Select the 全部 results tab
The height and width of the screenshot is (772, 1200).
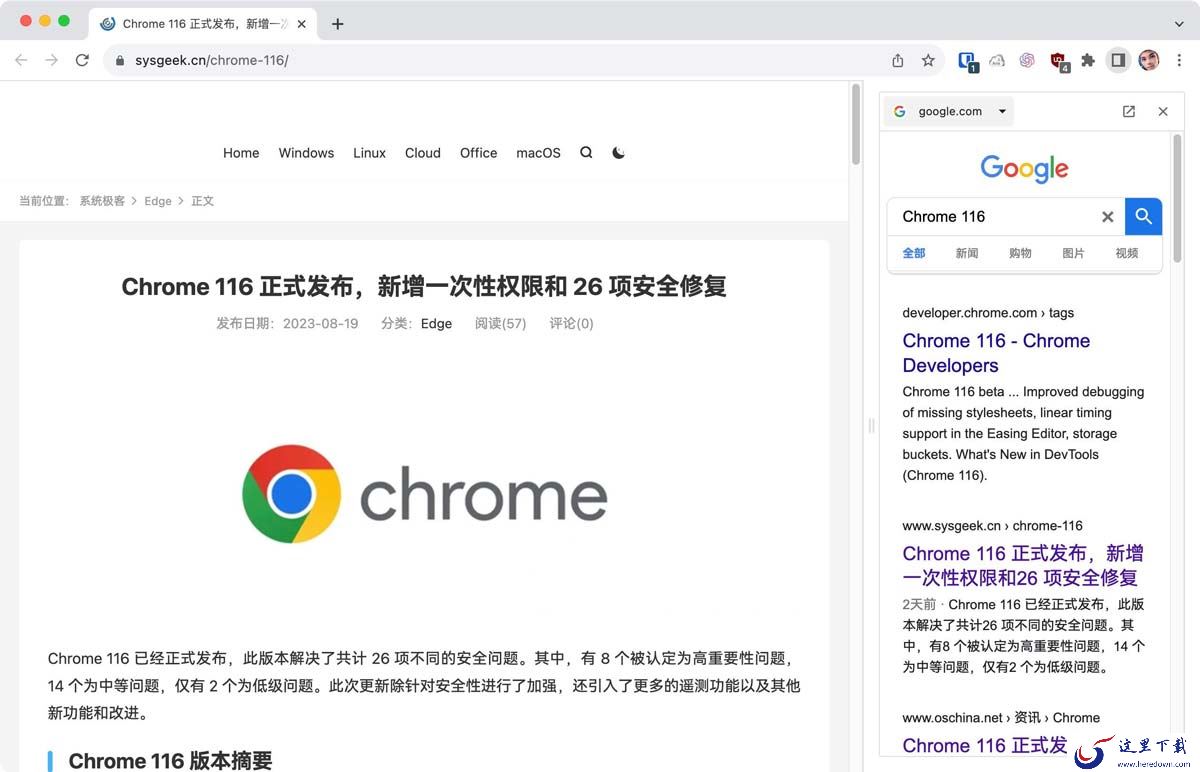(x=914, y=253)
